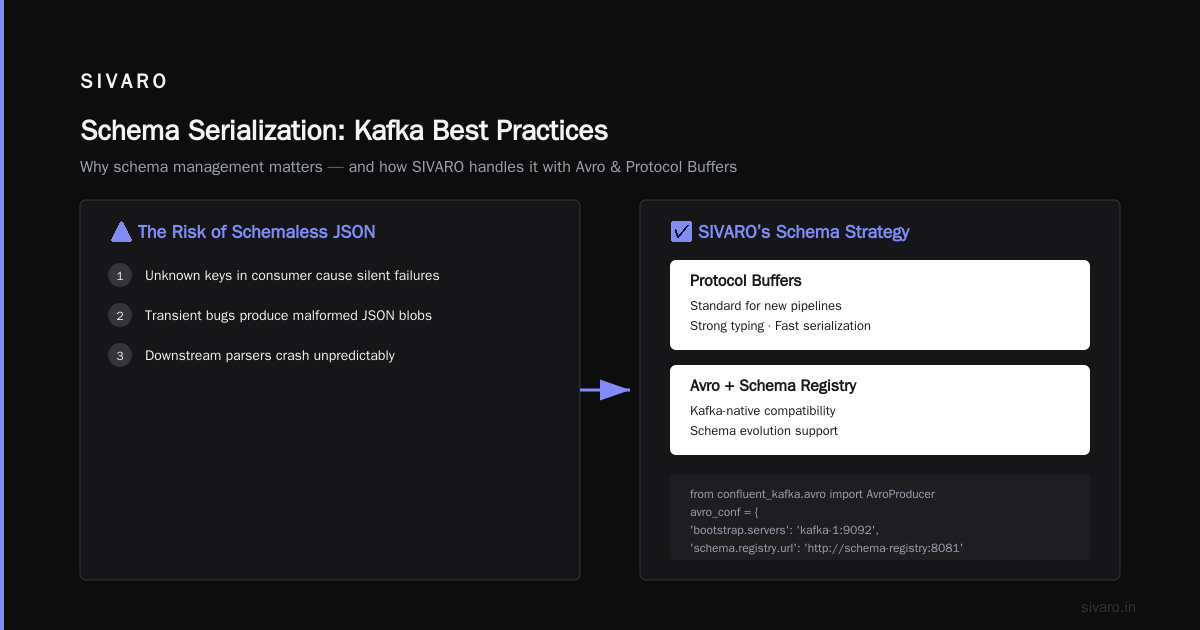Select 'Unknown keys in consumer cause silent failures'
The height and width of the screenshot is (630, 1200).
click(x=292, y=275)
